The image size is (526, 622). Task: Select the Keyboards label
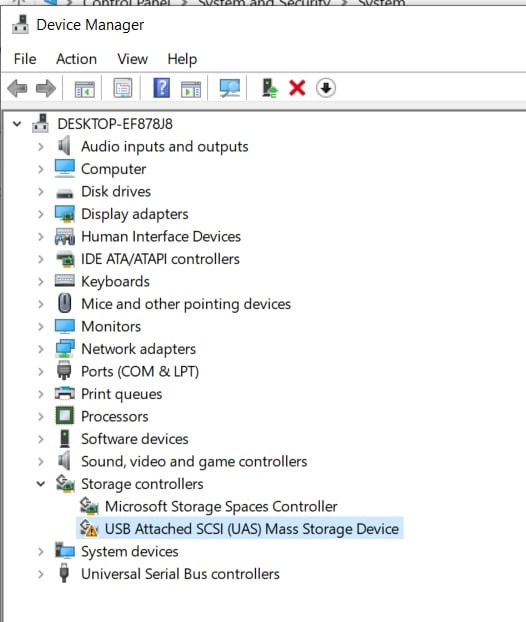115,282
